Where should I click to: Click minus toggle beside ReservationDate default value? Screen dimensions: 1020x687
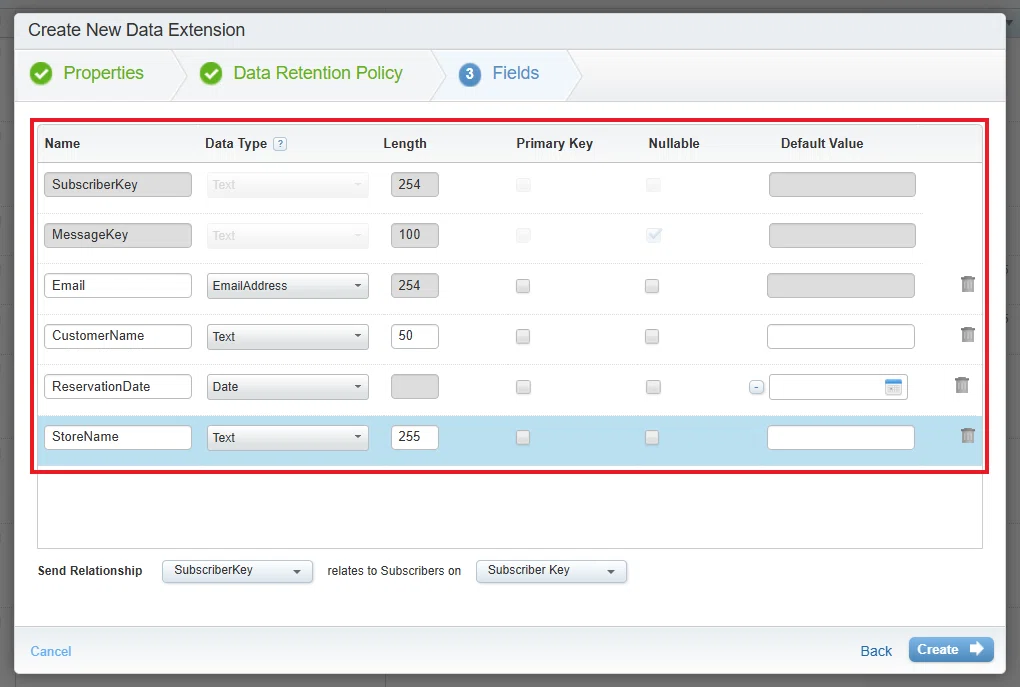click(756, 387)
